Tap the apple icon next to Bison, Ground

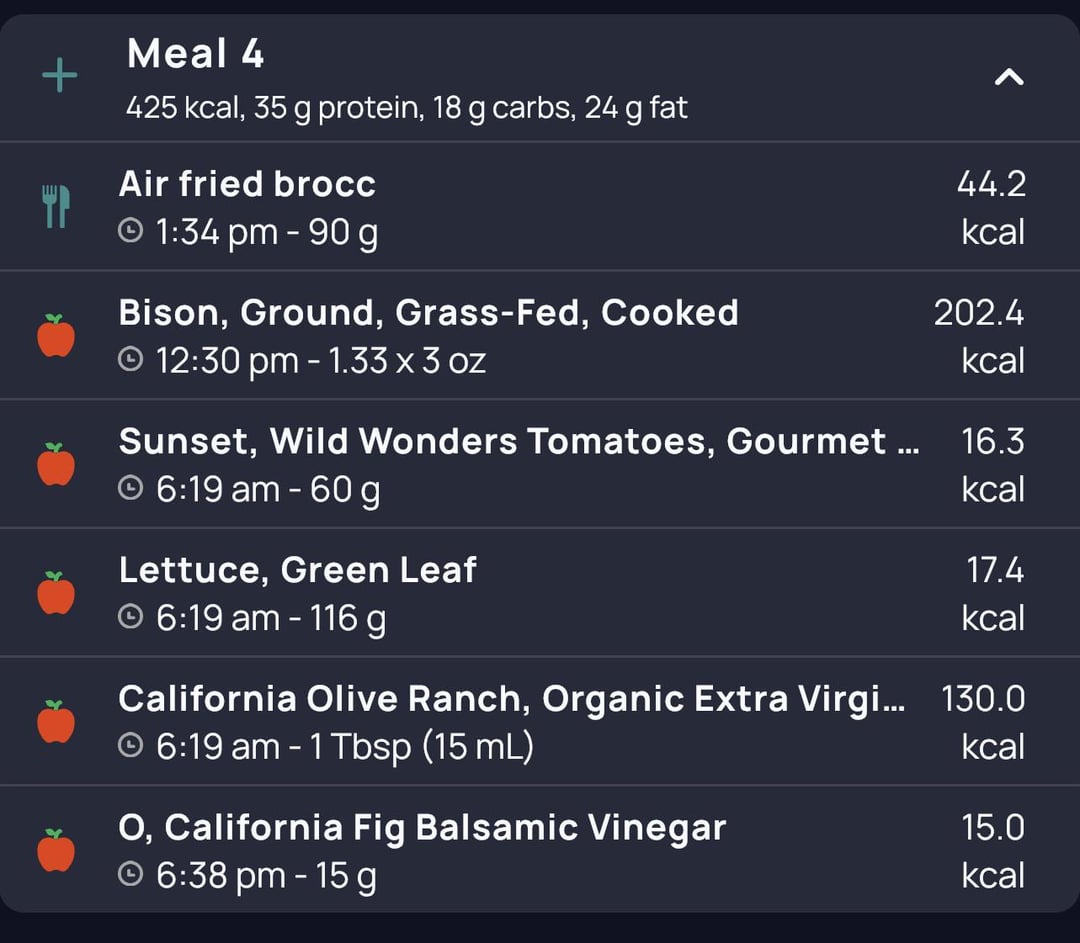coord(56,335)
